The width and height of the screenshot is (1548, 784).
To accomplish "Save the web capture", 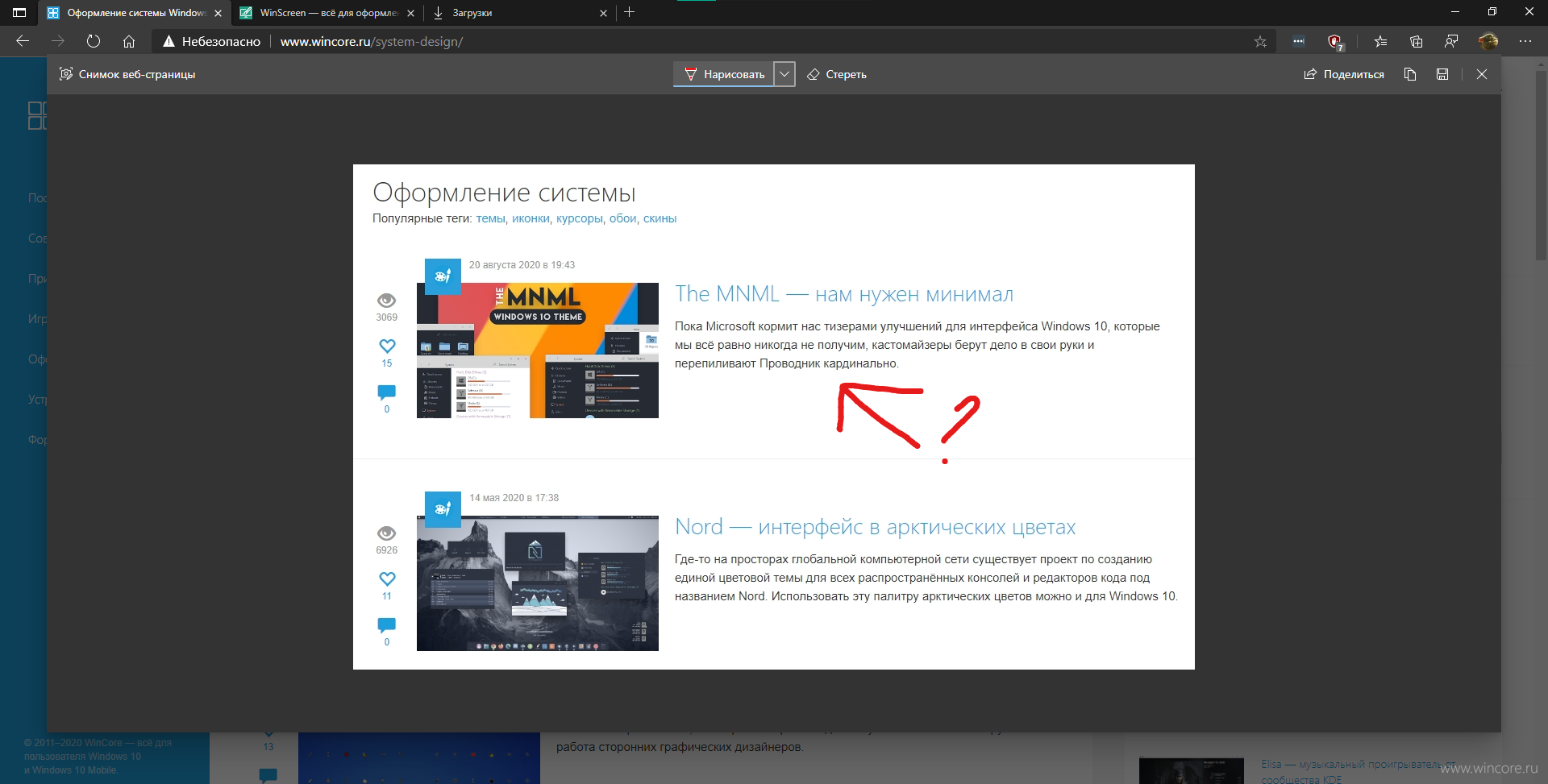I will (1442, 74).
